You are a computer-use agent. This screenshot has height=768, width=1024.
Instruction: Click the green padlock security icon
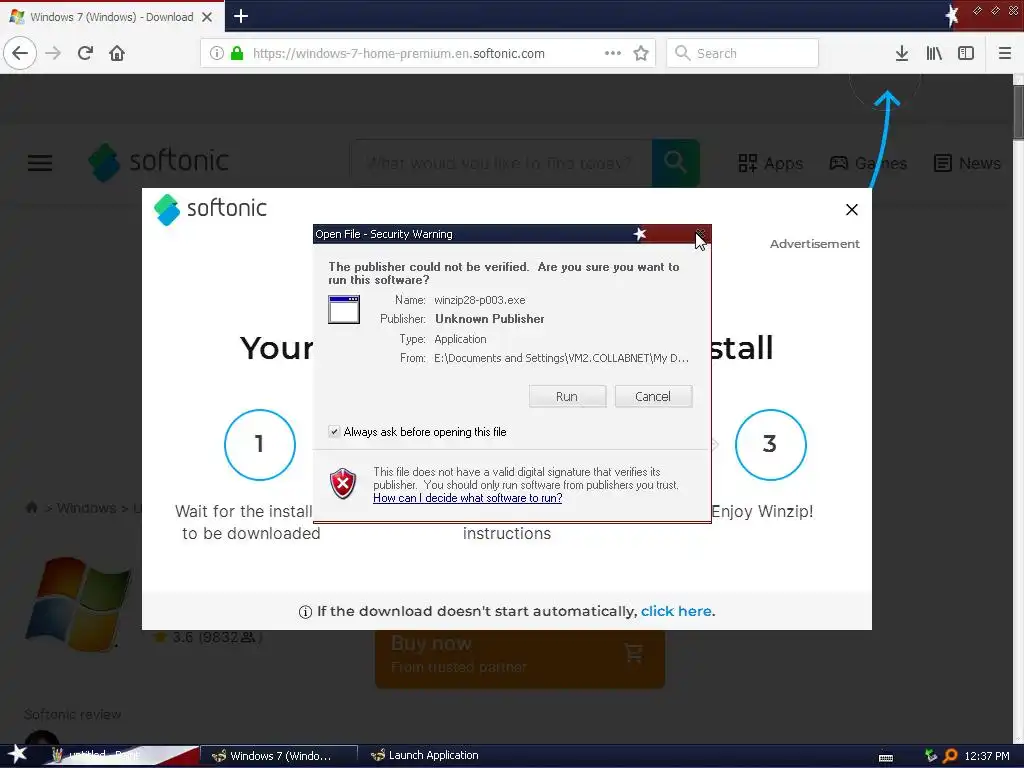pos(237,53)
